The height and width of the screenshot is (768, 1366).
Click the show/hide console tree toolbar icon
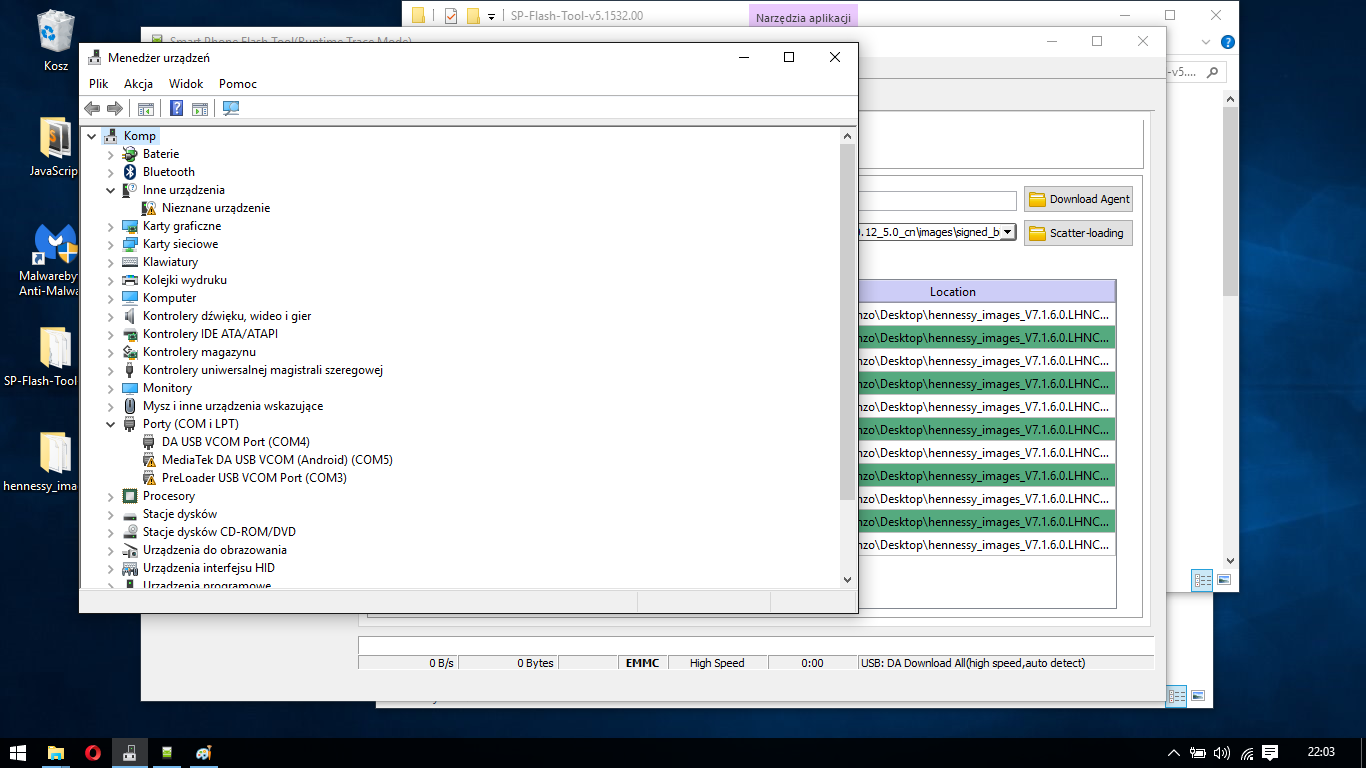click(x=146, y=109)
